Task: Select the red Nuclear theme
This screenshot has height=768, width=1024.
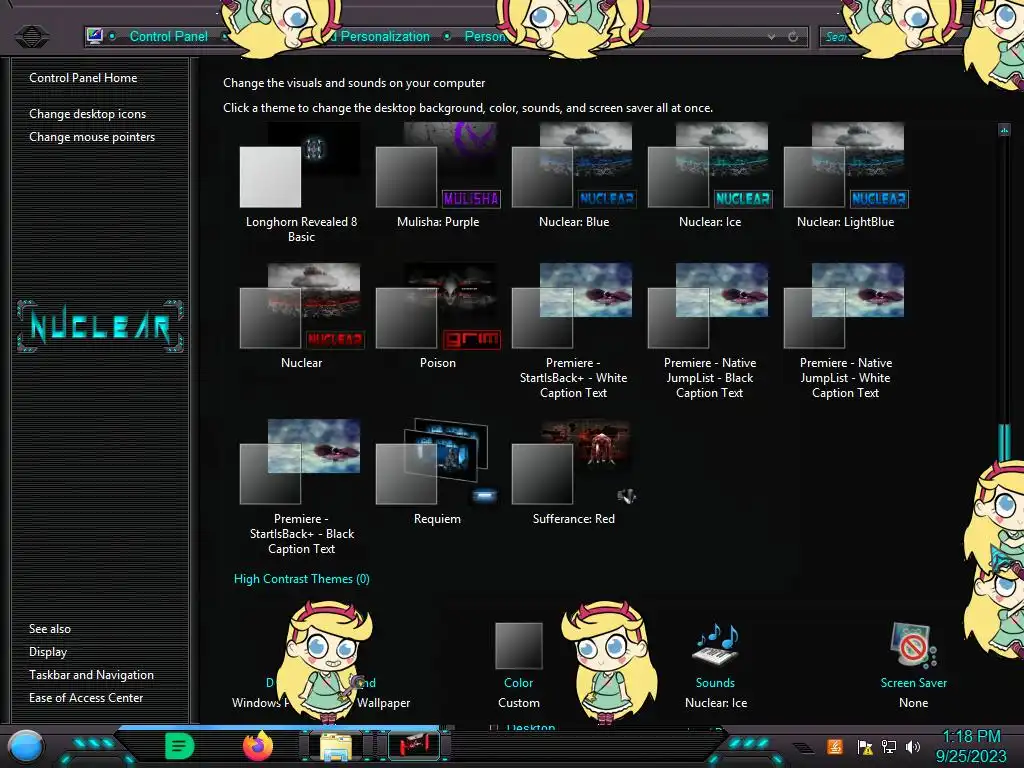Action: click(x=301, y=317)
